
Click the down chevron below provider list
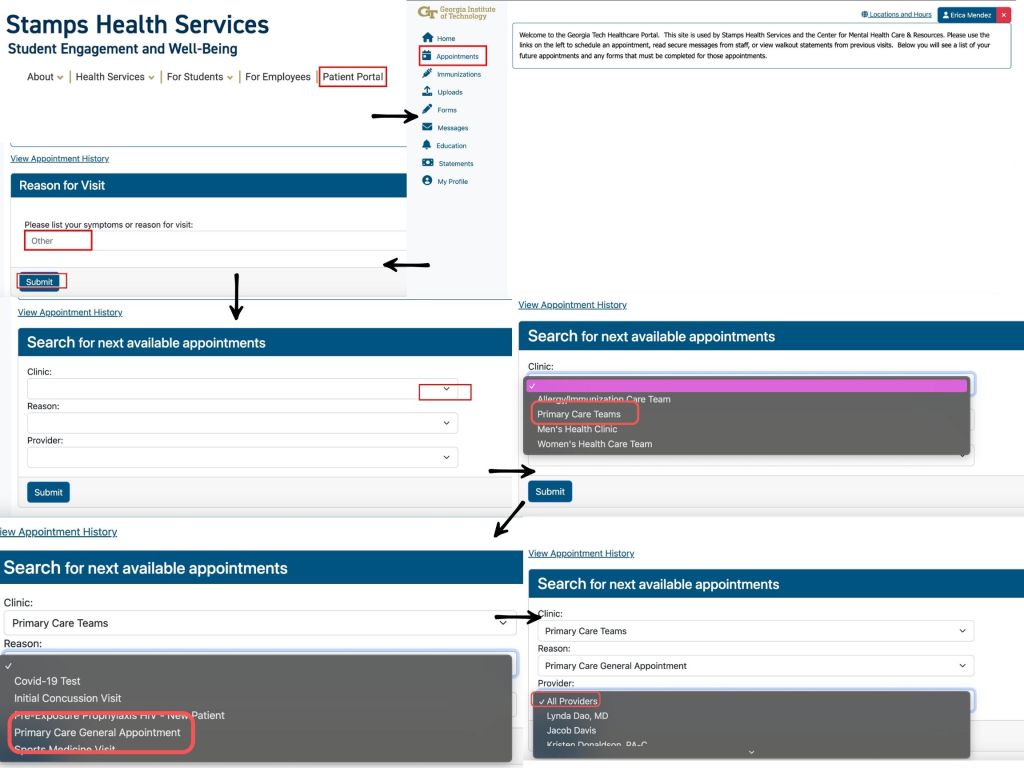[x=751, y=752]
